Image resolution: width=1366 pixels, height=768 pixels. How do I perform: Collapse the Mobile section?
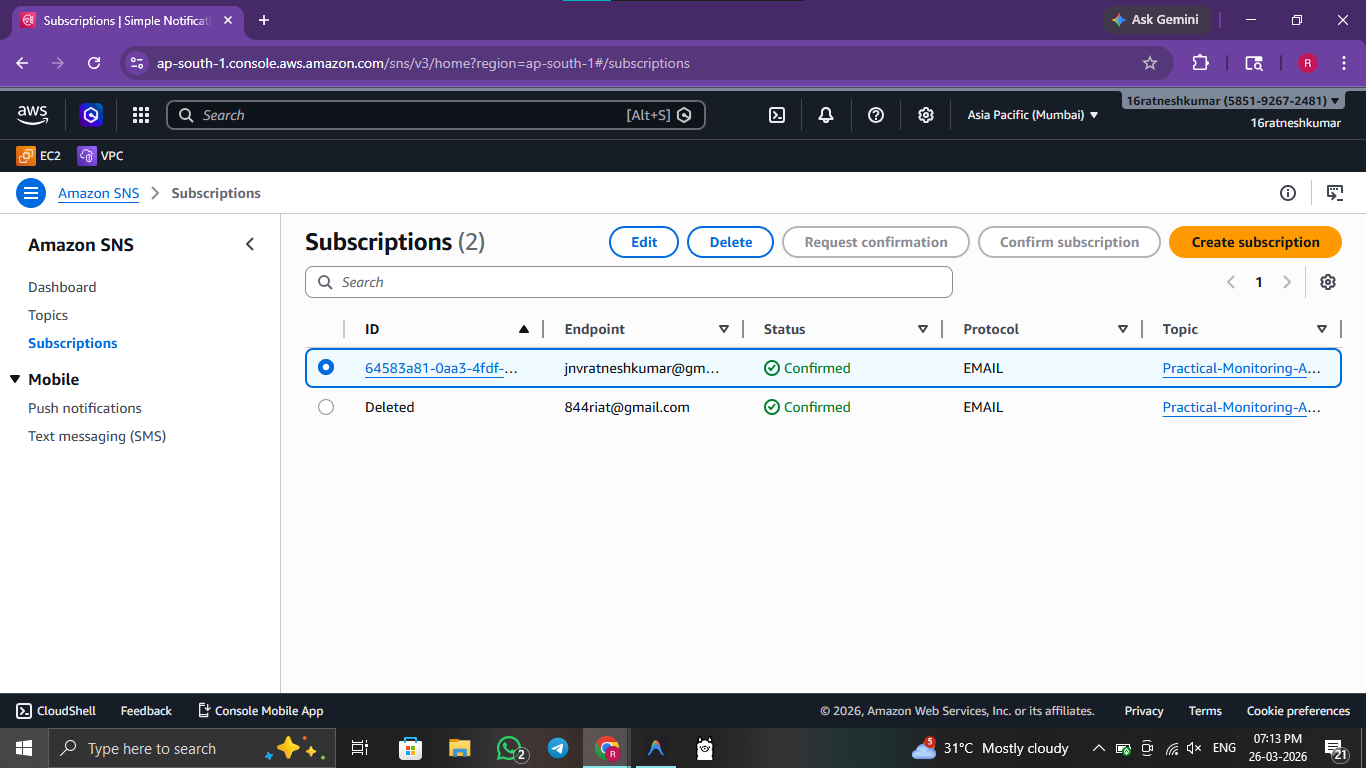(15, 379)
